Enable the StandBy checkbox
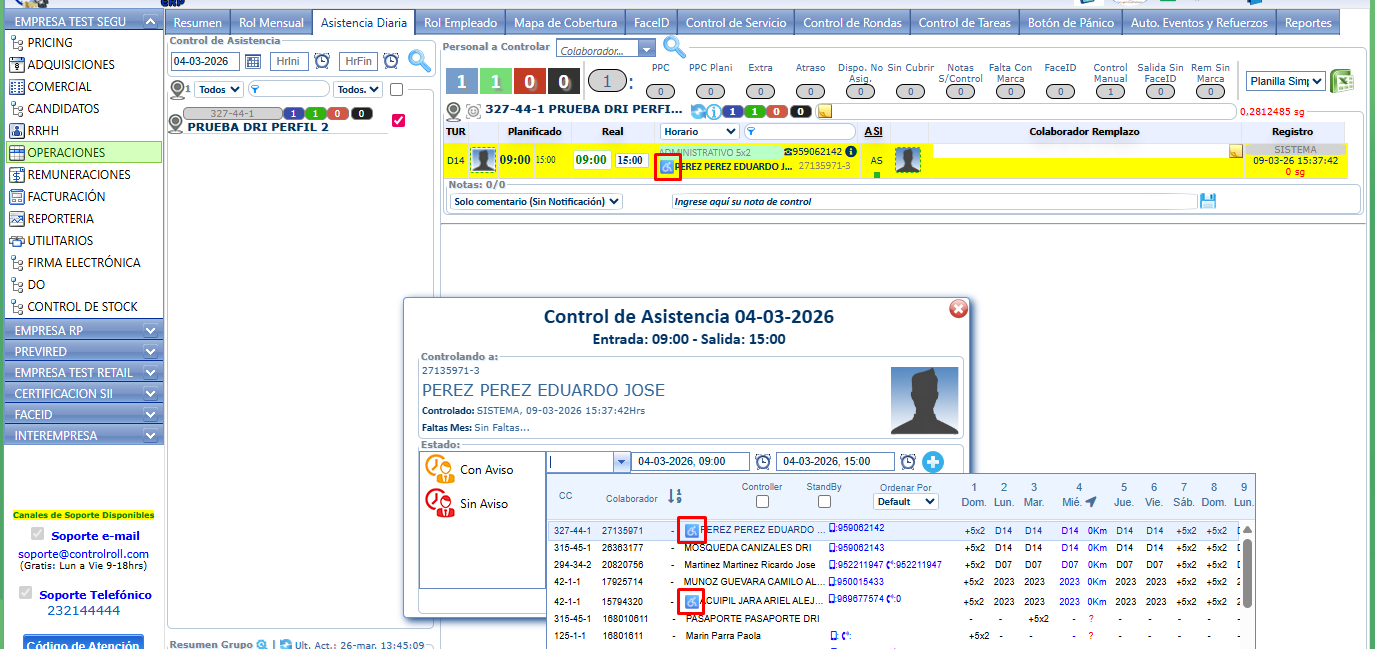This screenshot has height=649, width=1375. (825, 502)
